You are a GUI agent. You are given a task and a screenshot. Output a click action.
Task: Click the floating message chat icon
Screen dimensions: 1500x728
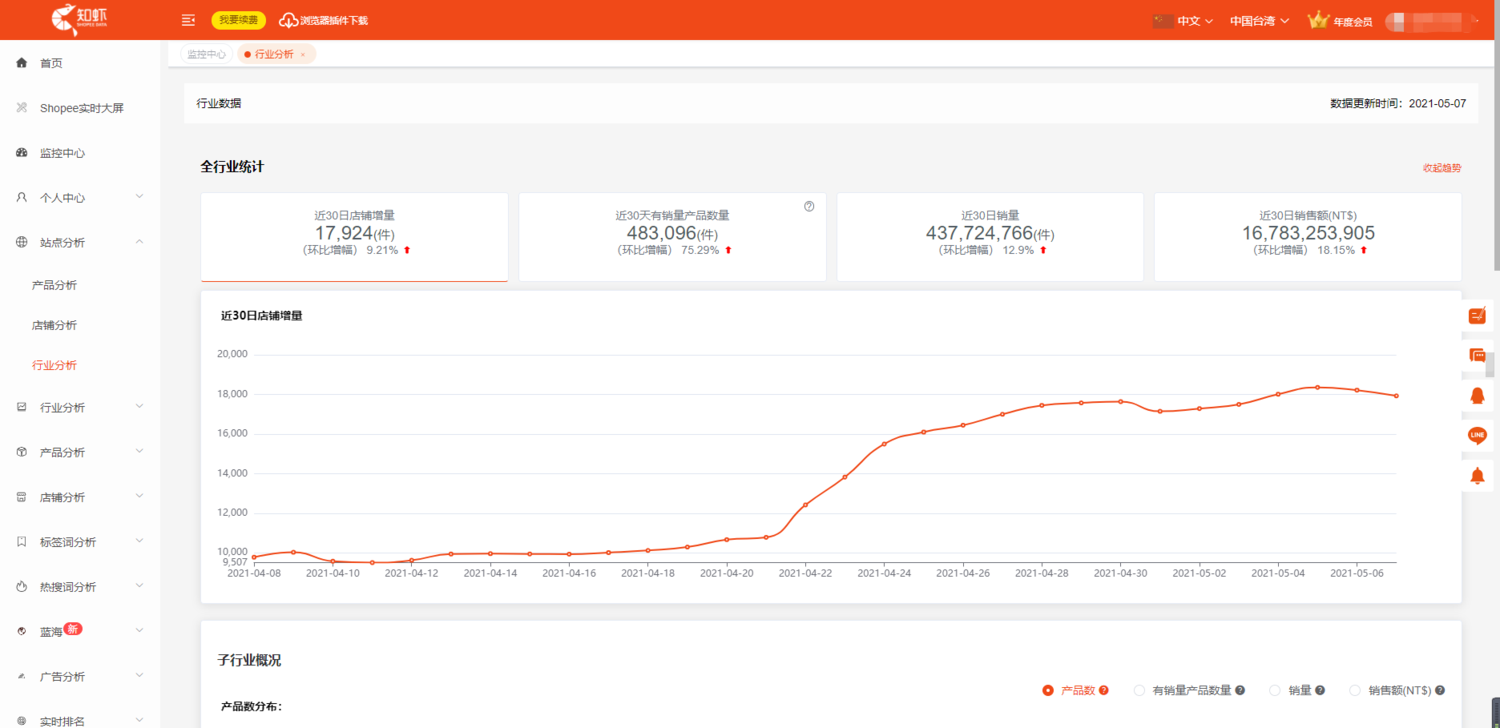pos(1477,355)
